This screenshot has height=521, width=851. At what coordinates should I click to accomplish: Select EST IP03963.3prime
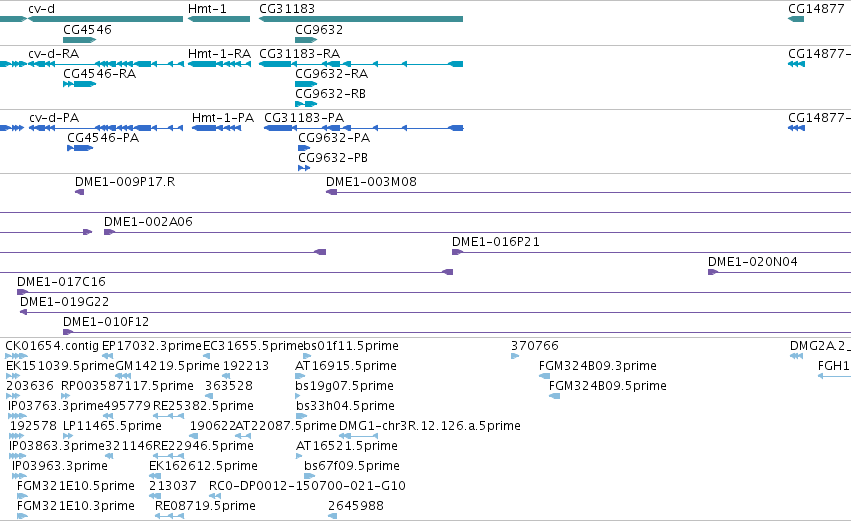(19, 476)
